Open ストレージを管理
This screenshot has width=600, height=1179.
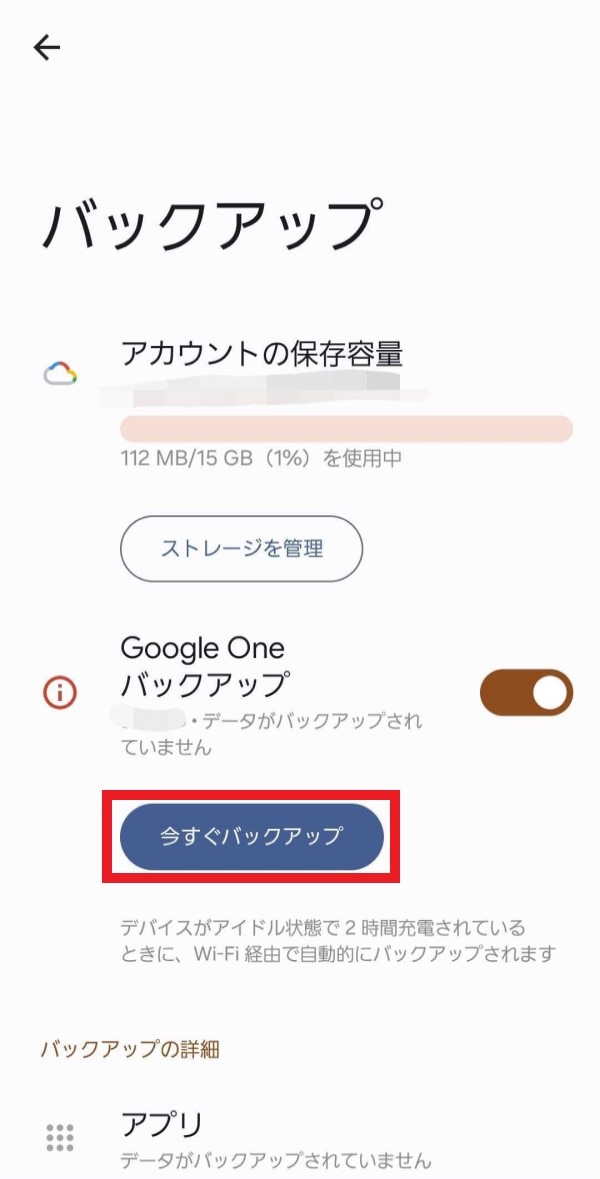click(x=241, y=549)
